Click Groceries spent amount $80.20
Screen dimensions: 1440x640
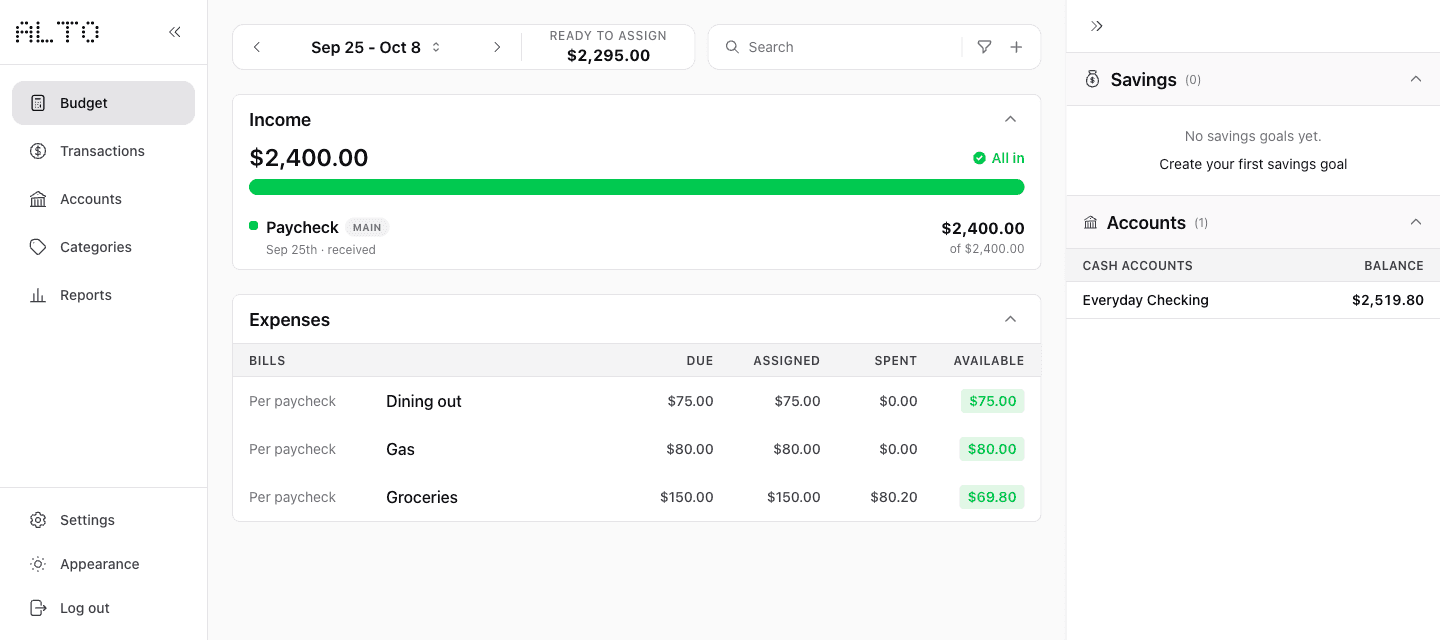(x=893, y=497)
